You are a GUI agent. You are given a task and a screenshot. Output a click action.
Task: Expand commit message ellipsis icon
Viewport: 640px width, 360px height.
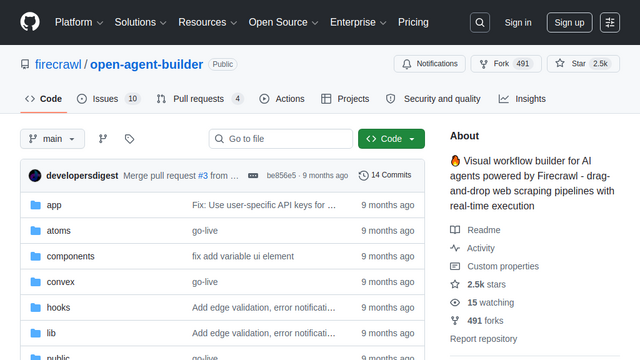click(x=253, y=176)
